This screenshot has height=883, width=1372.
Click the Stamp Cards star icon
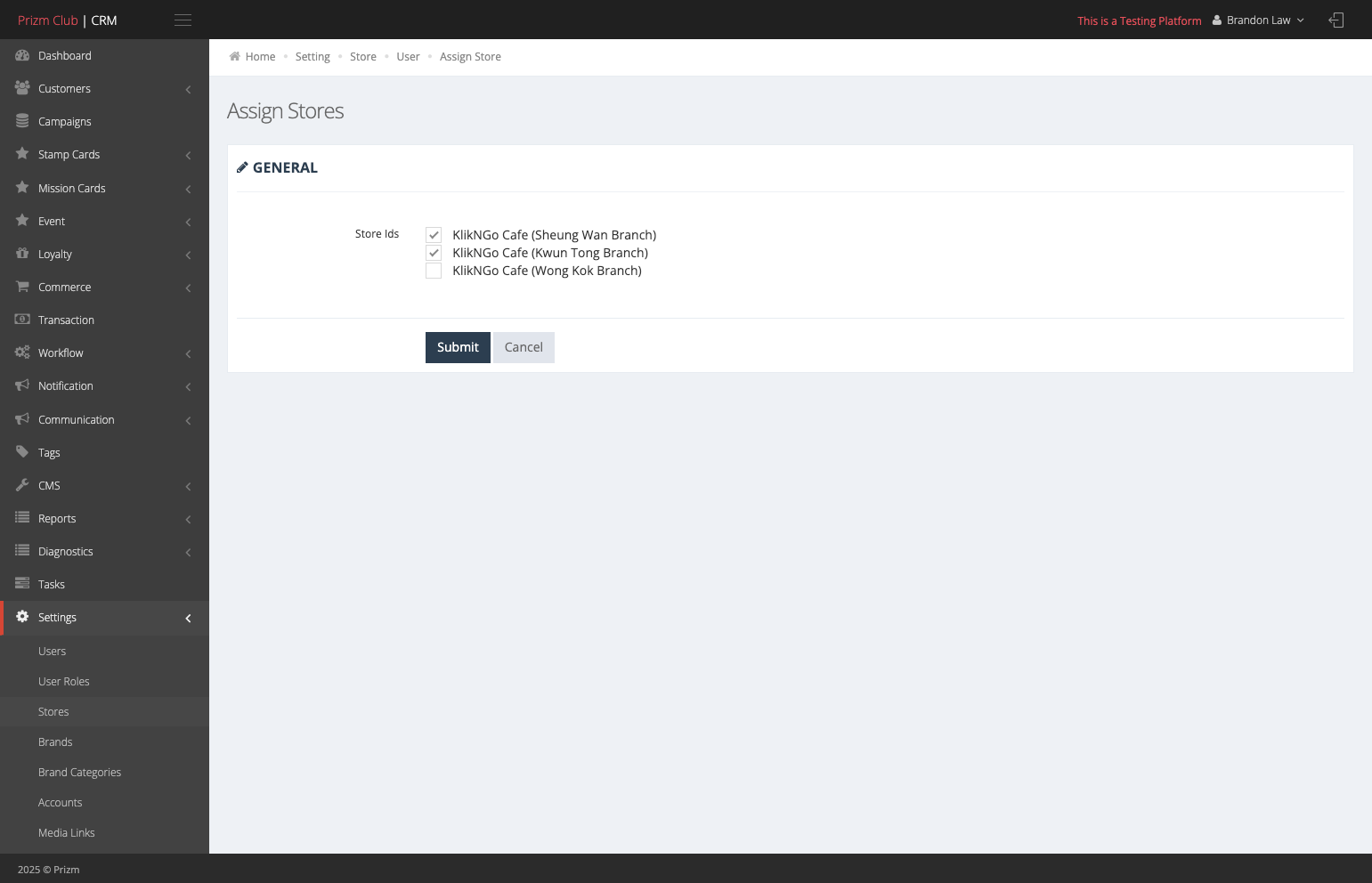coord(22,154)
